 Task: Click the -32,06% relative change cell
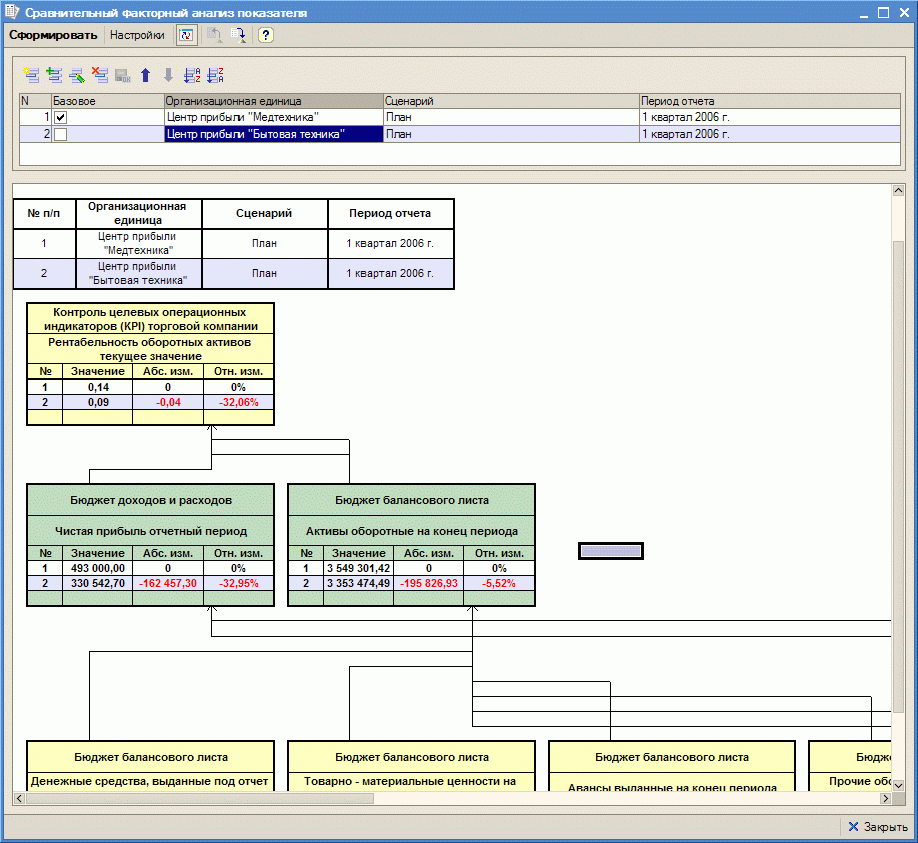click(238, 402)
